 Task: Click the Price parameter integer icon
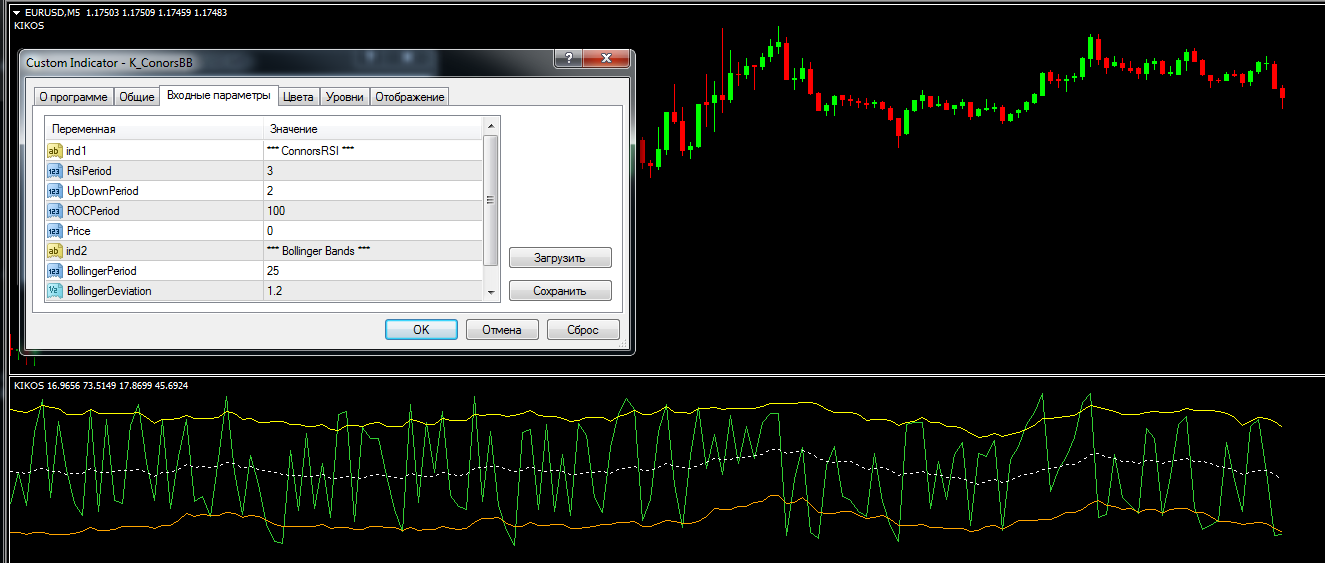(54, 231)
